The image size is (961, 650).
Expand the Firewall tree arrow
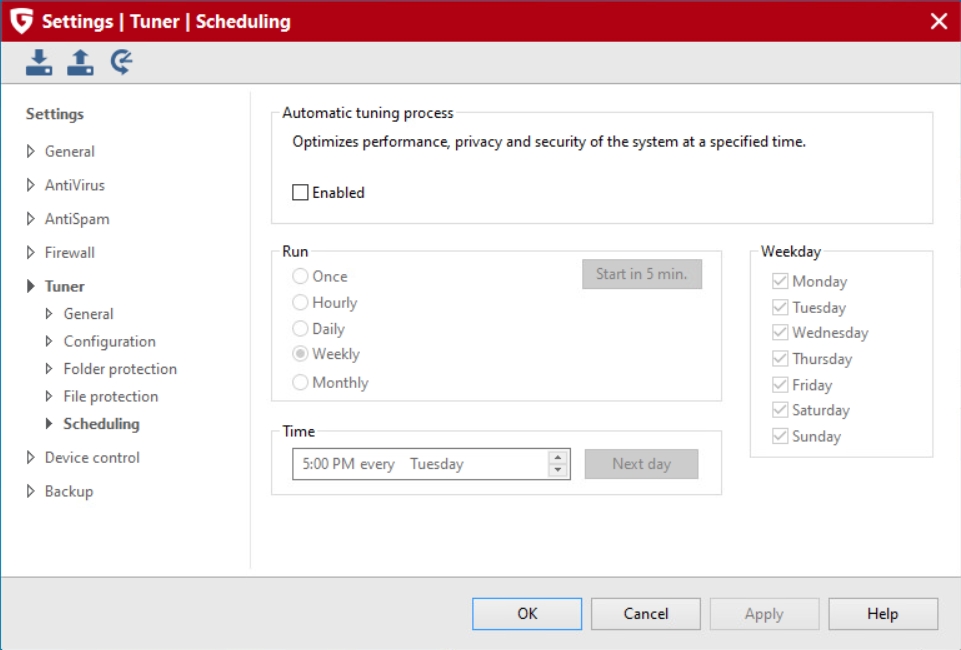pos(31,253)
